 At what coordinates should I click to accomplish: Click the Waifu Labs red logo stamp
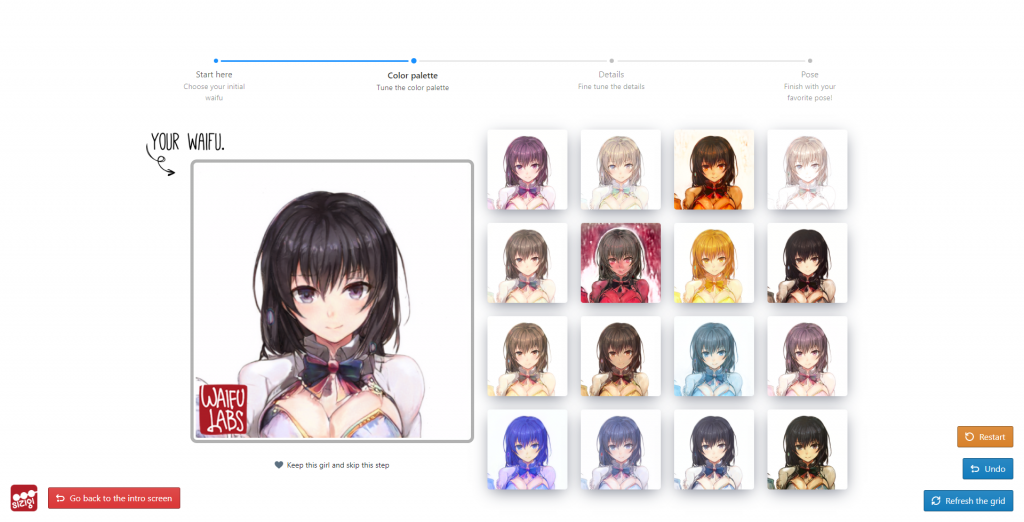click(223, 410)
